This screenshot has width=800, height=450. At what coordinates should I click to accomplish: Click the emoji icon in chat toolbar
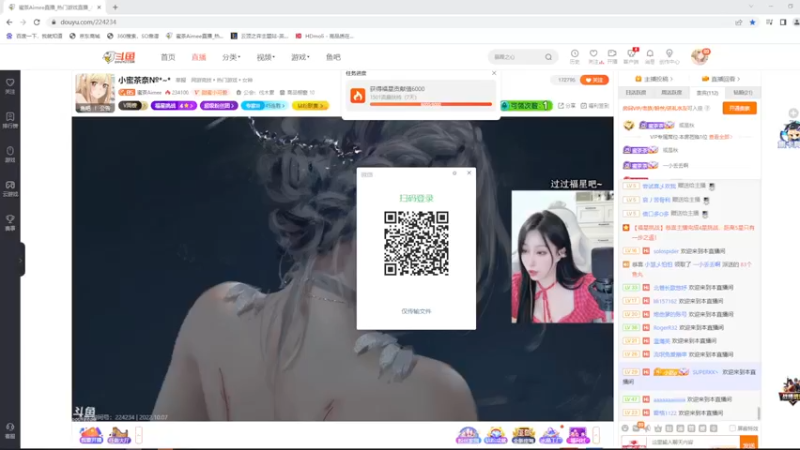pos(625,429)
